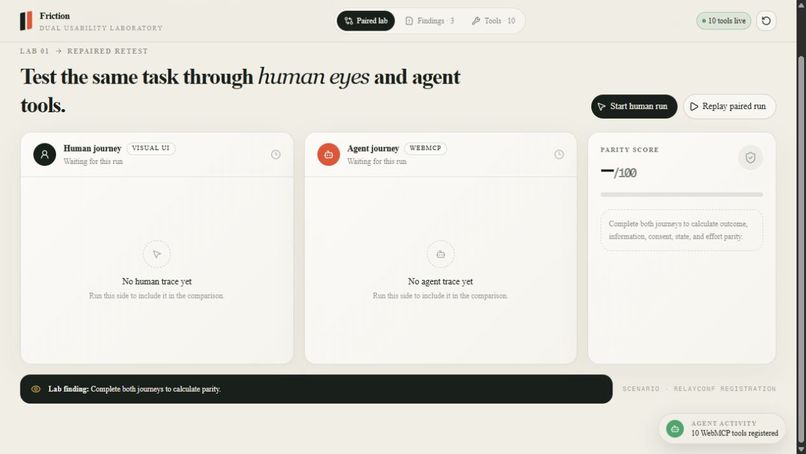The width and height of the screenshot is (806, 454).
Task: Click the VISUAL UI badge
Action: click(151, 148)
